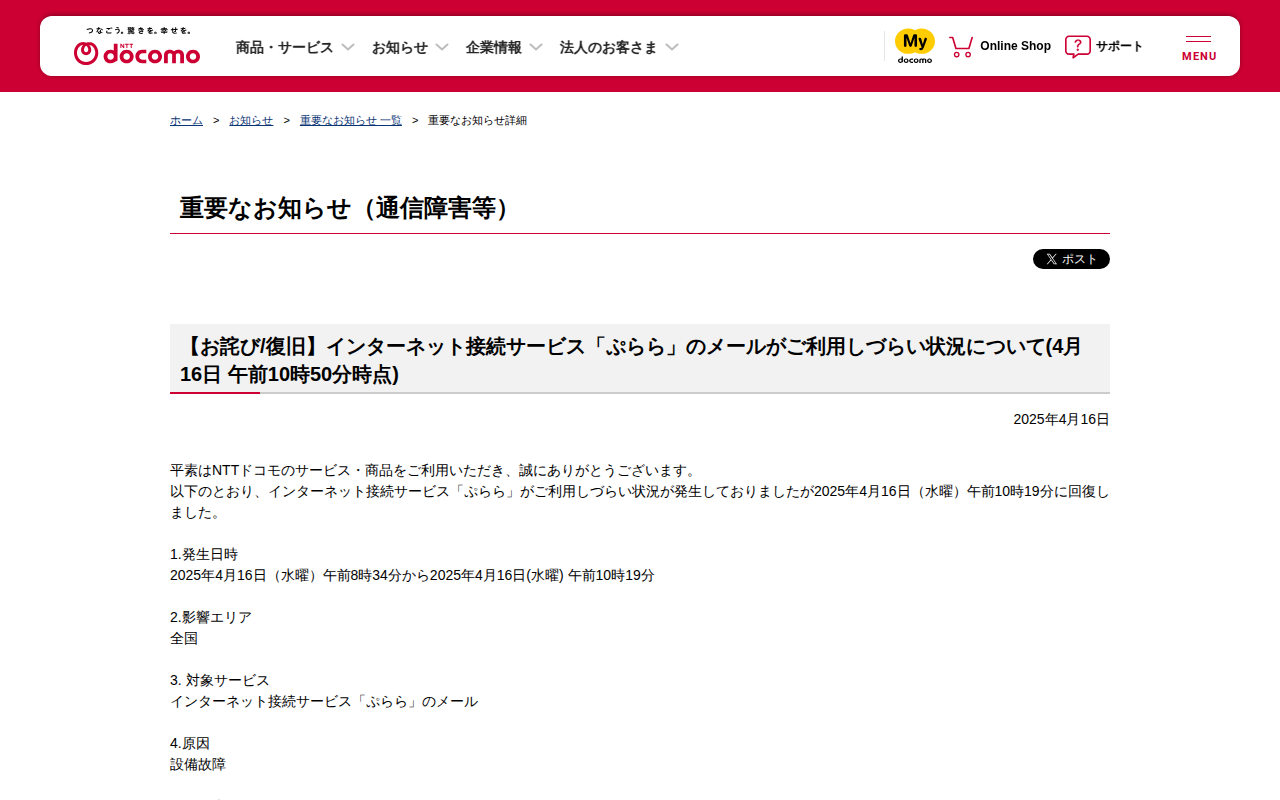Click the NTT docomo logo
Viewport: 1280px width, 800px height.
(137, 46)
